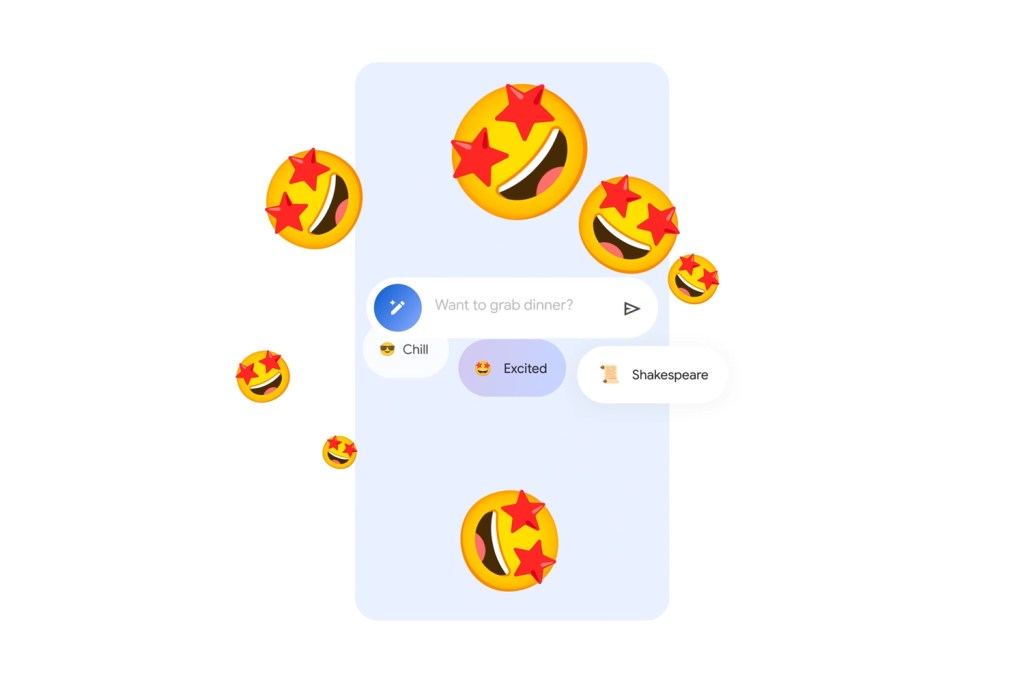Tap the send arrow icon
The height and width of the screenshot is (682, 1024).
631,308
